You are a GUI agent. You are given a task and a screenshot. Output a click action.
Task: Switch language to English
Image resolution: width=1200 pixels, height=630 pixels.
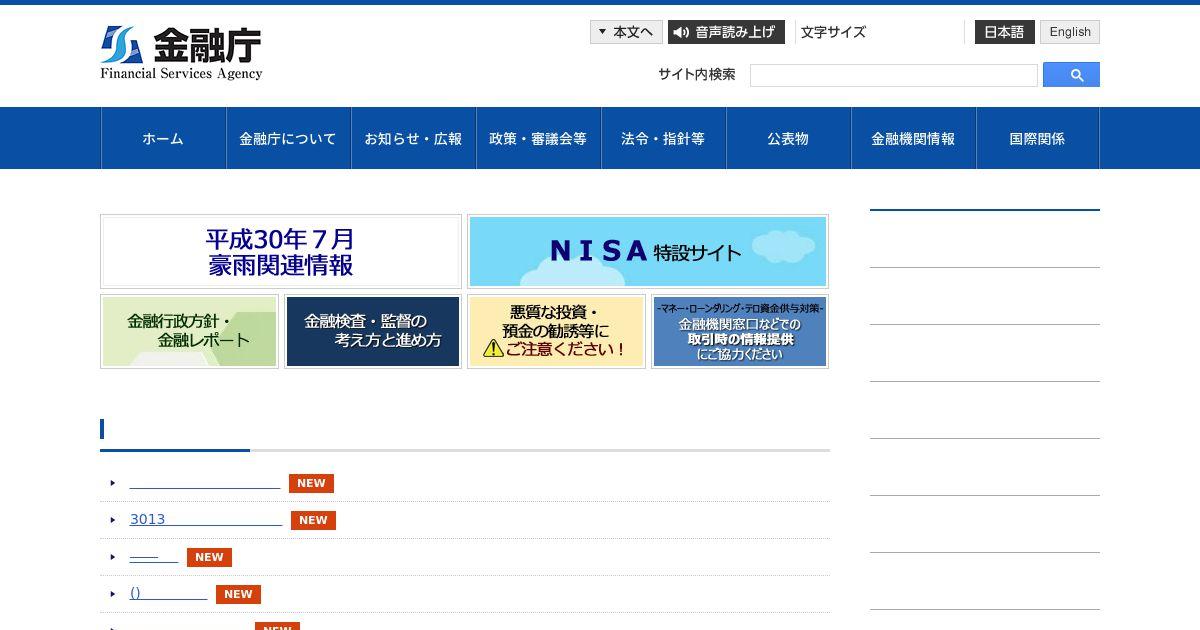[x=1070, y=32]
